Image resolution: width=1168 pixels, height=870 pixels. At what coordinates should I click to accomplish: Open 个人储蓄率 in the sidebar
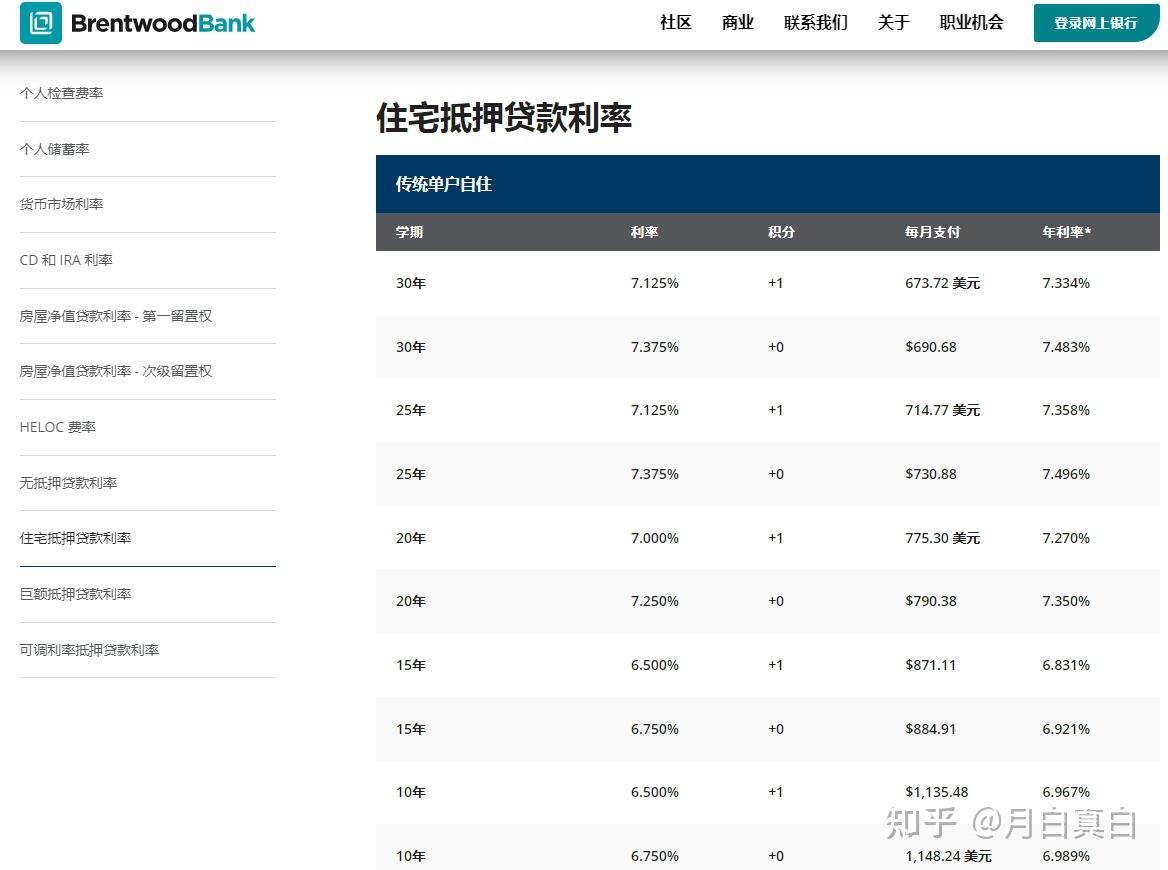tap(54, 149)
